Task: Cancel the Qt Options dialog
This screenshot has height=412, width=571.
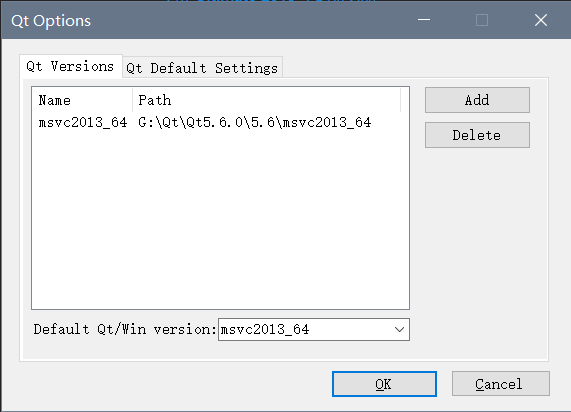Action: tap(501, 384)
